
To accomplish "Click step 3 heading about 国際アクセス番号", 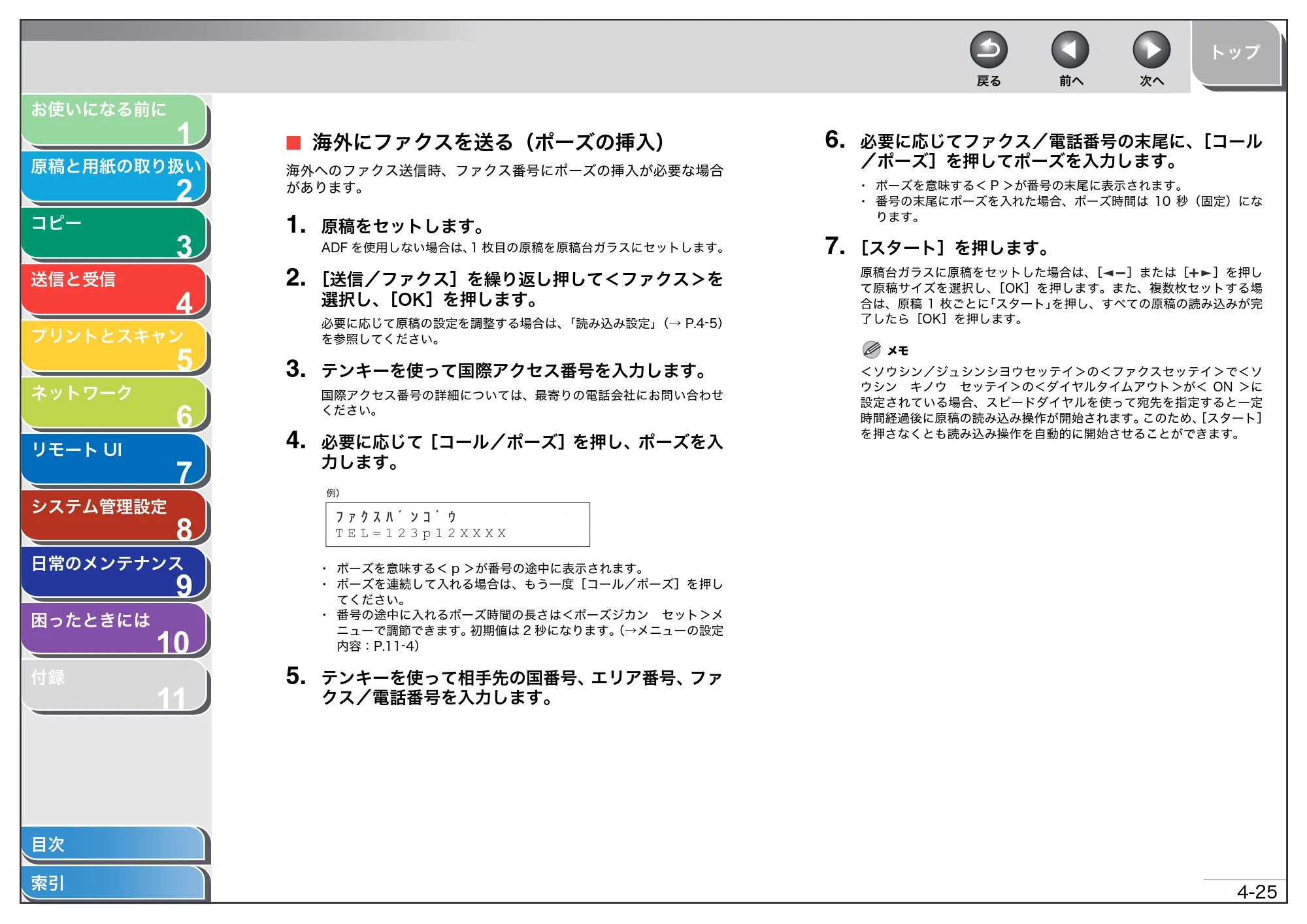I will (515, 371).
